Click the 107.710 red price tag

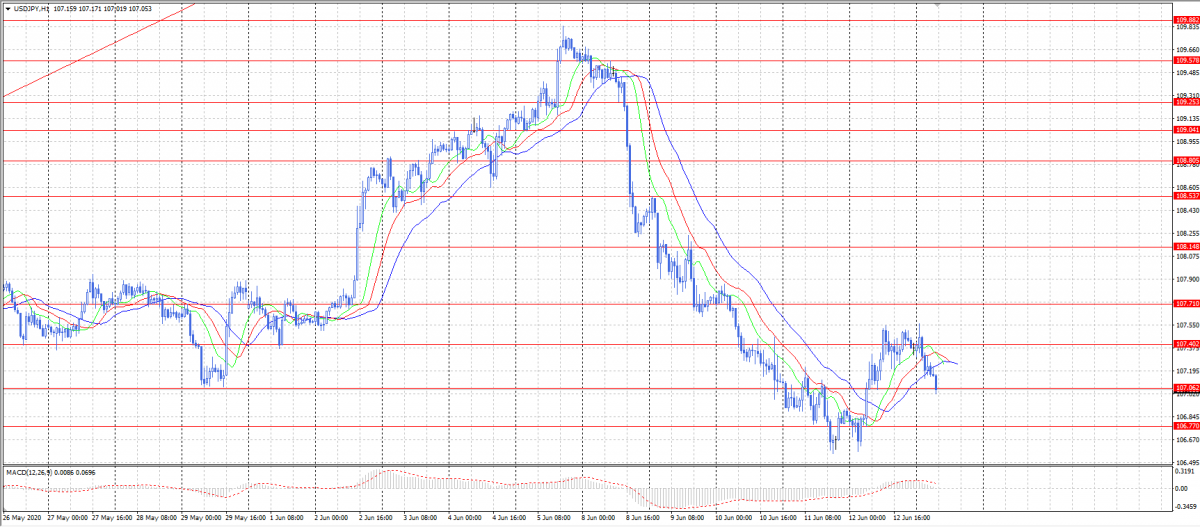1187,303
